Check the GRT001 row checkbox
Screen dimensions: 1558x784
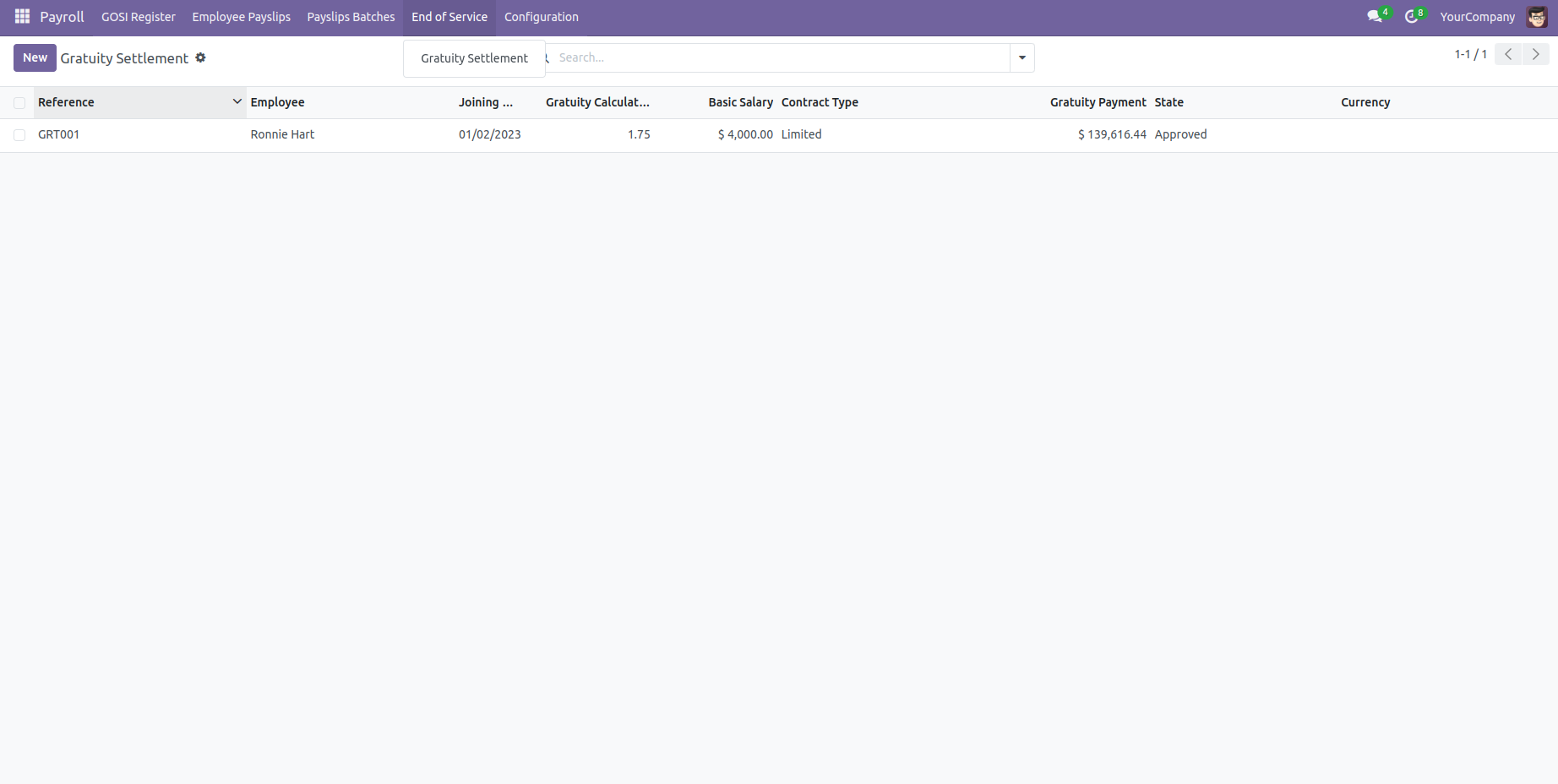(x=19, y=135)
